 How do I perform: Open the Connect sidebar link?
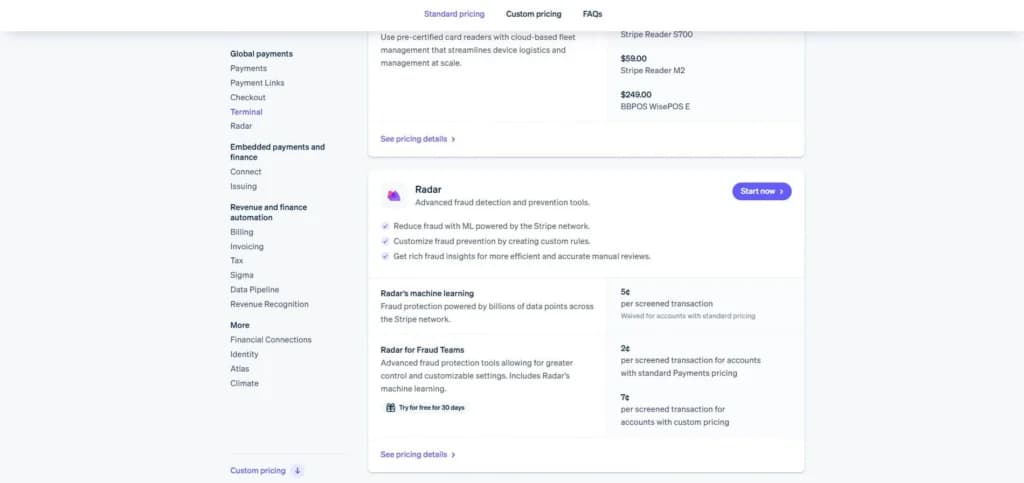pyautogui.click(x=246, y=172)
